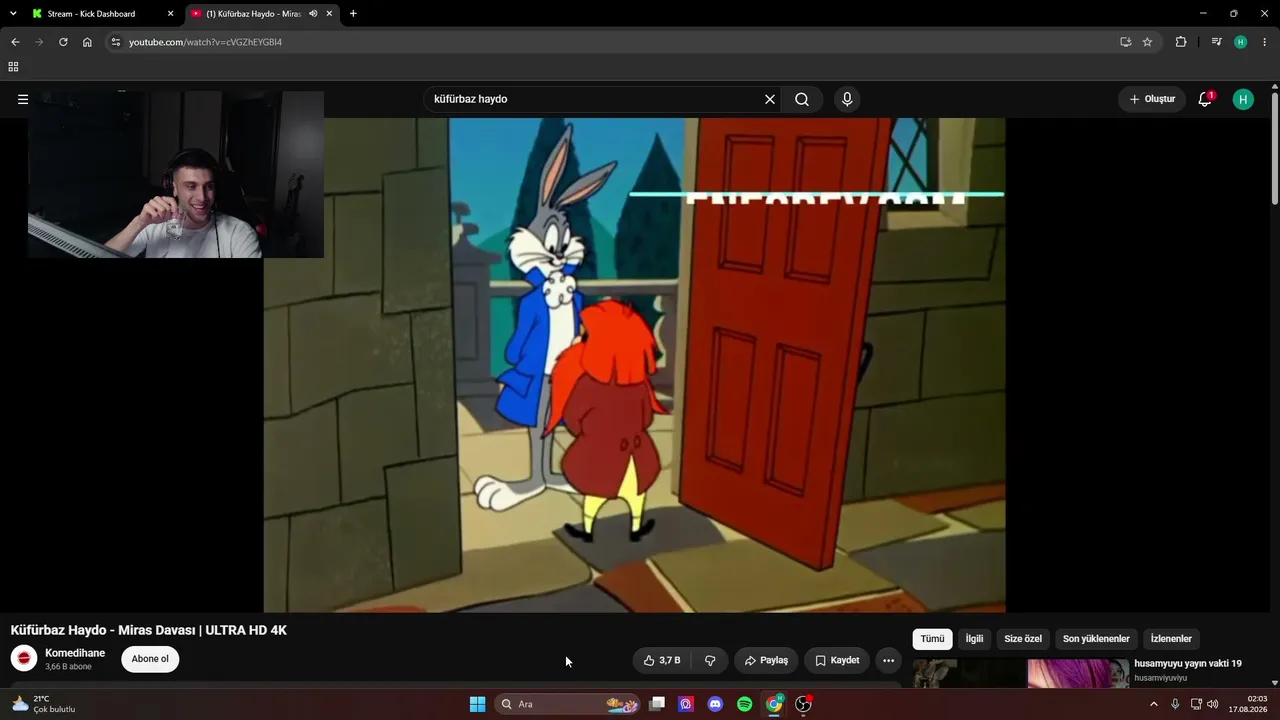Open the weather widget showing 21°C
The width and height of the screenshot is (1280, 720).
(43, 704)
